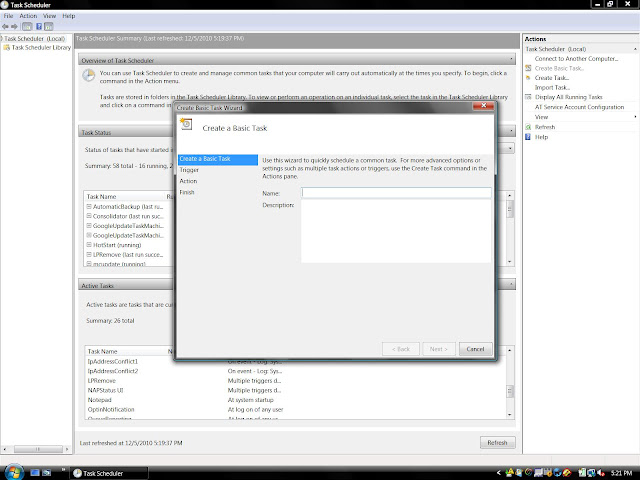Click Import Task in Actions pane
This screenshot has width=640, height=480.
[x=552, y=87]
